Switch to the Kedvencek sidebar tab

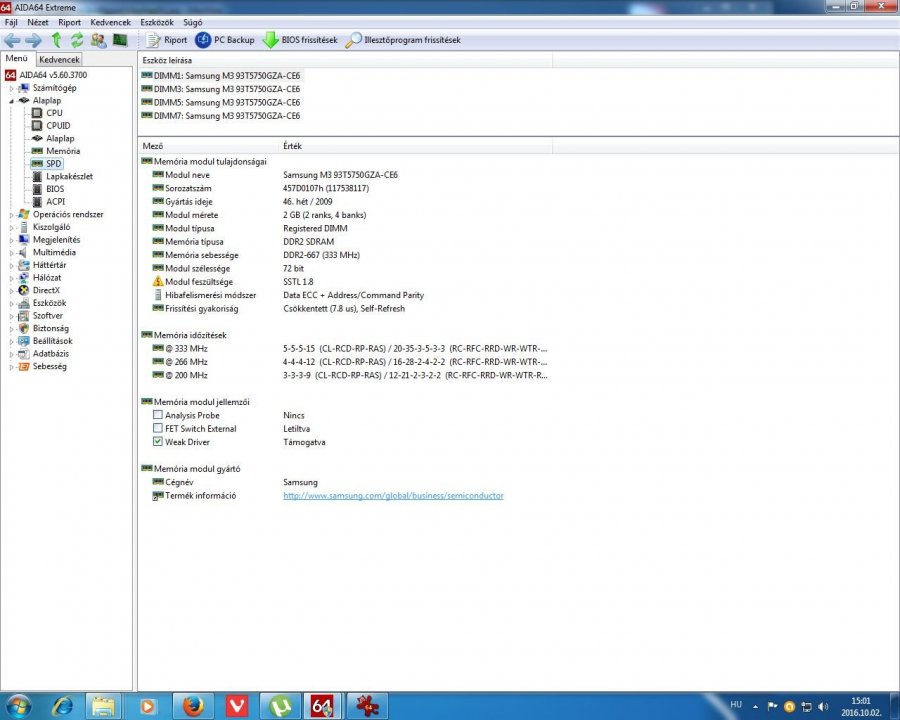[59, 59]
